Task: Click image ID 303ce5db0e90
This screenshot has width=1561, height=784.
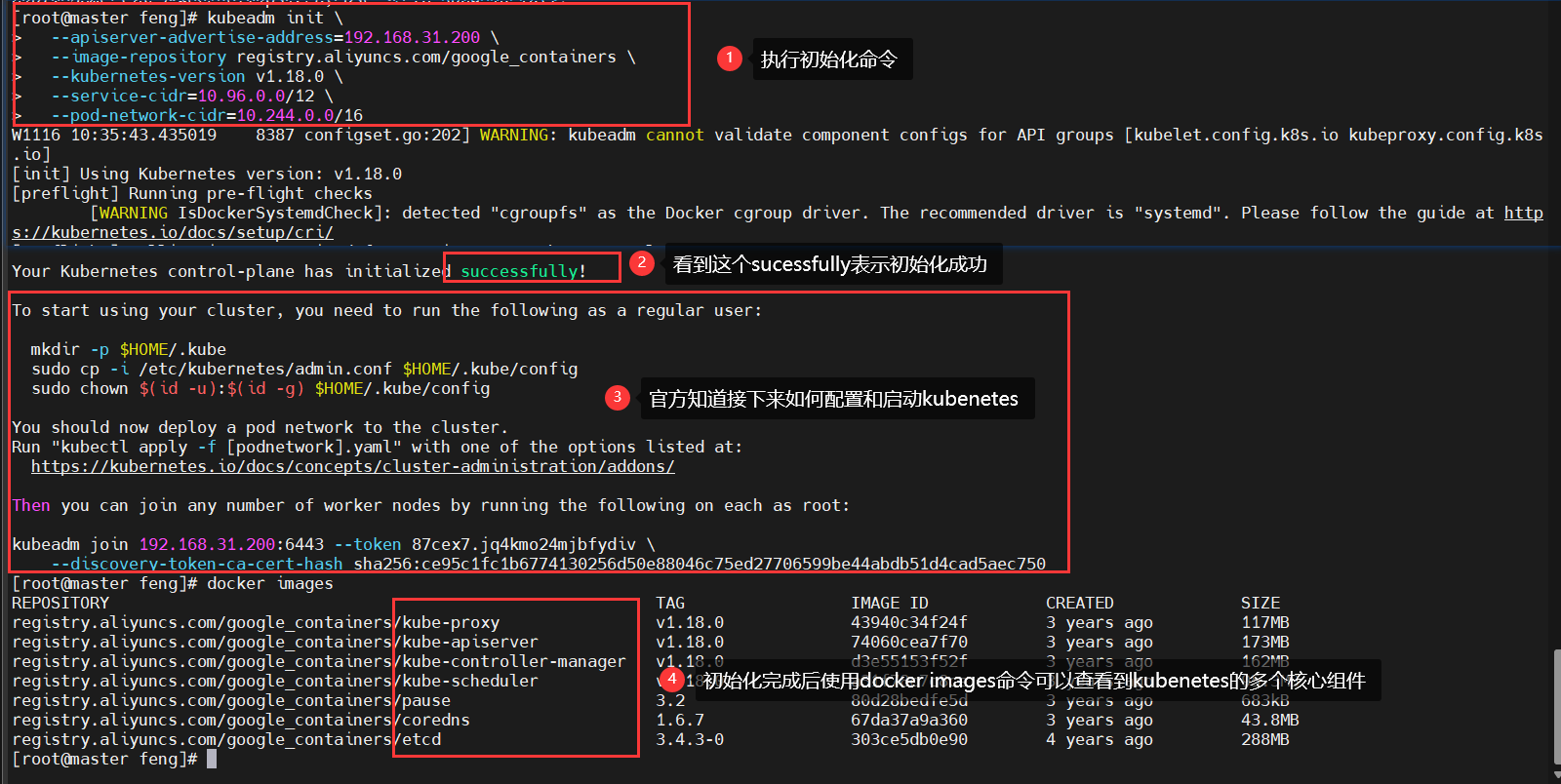Action: point(909,739)
